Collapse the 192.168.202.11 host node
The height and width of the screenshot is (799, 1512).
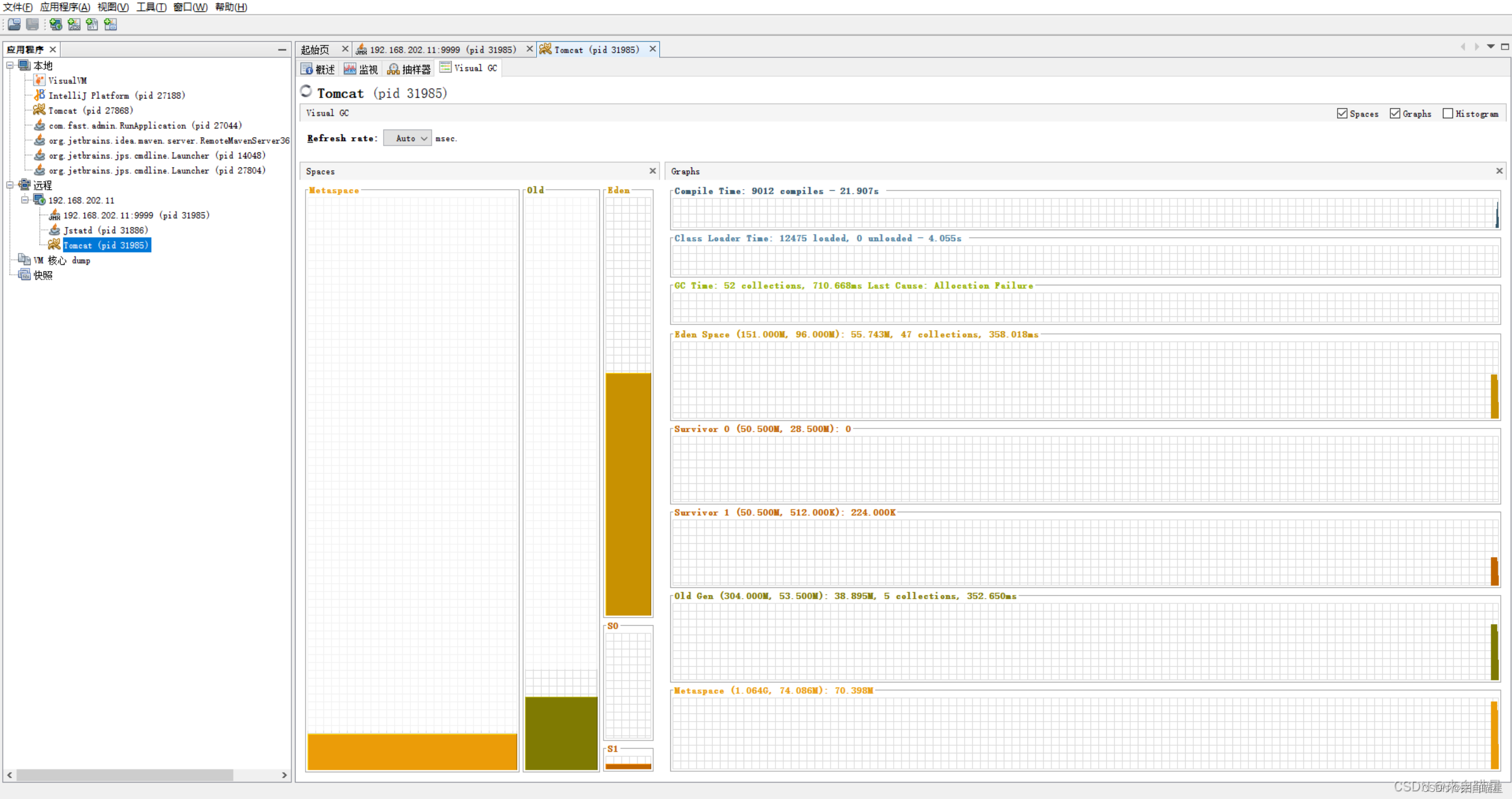pos(25,200)
